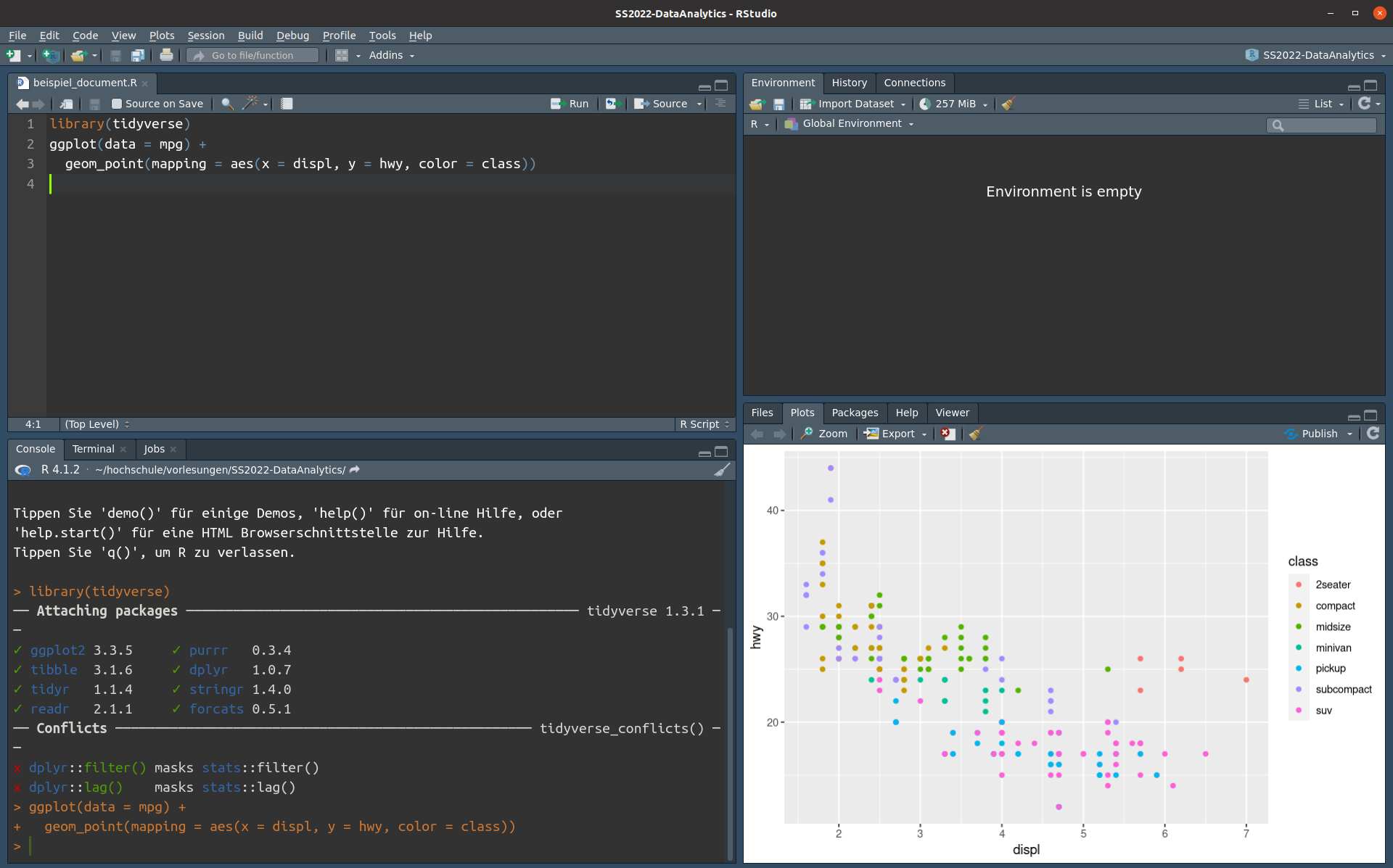Click the magnifier Find/Replace icon

pyautogui.click(x=227, y=104)
